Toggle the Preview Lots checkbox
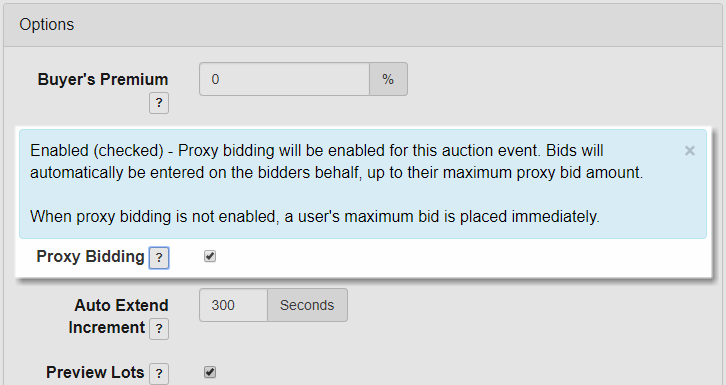Viewport: 726px width, 385px height. click(210, 372)
